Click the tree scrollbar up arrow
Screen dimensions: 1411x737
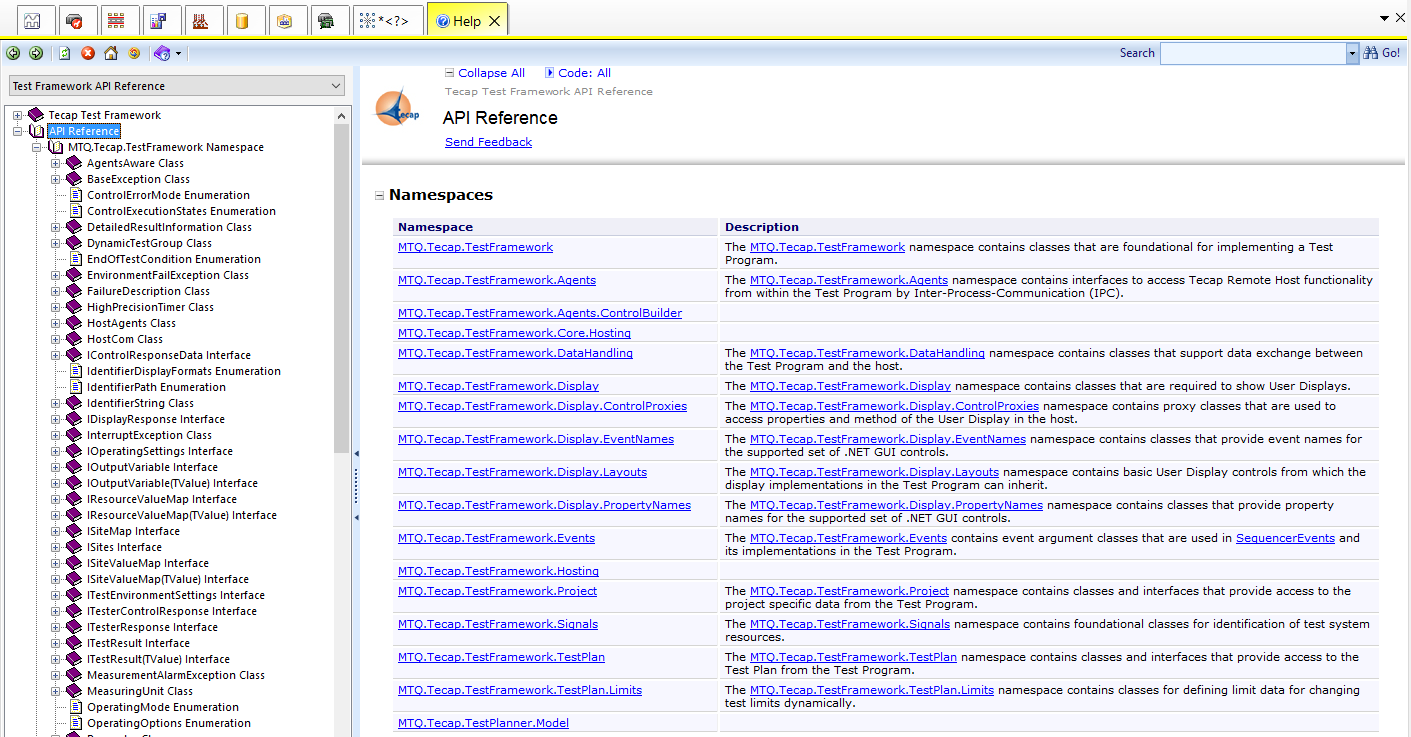point(342,114)
